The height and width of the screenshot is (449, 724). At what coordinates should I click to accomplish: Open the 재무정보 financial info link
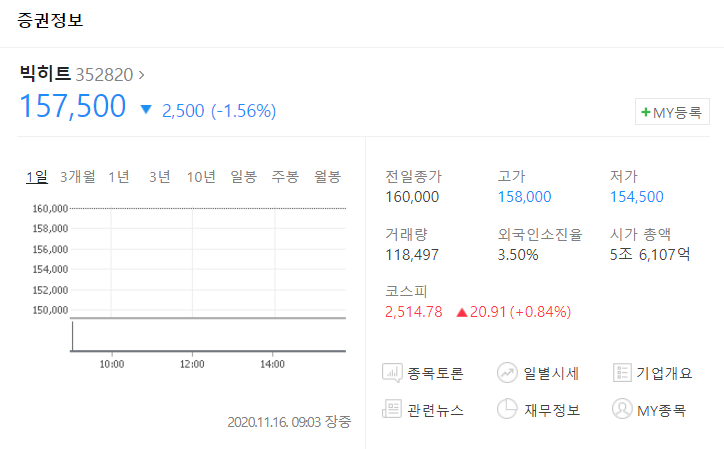pyautogui.click(x=551, y=410)
